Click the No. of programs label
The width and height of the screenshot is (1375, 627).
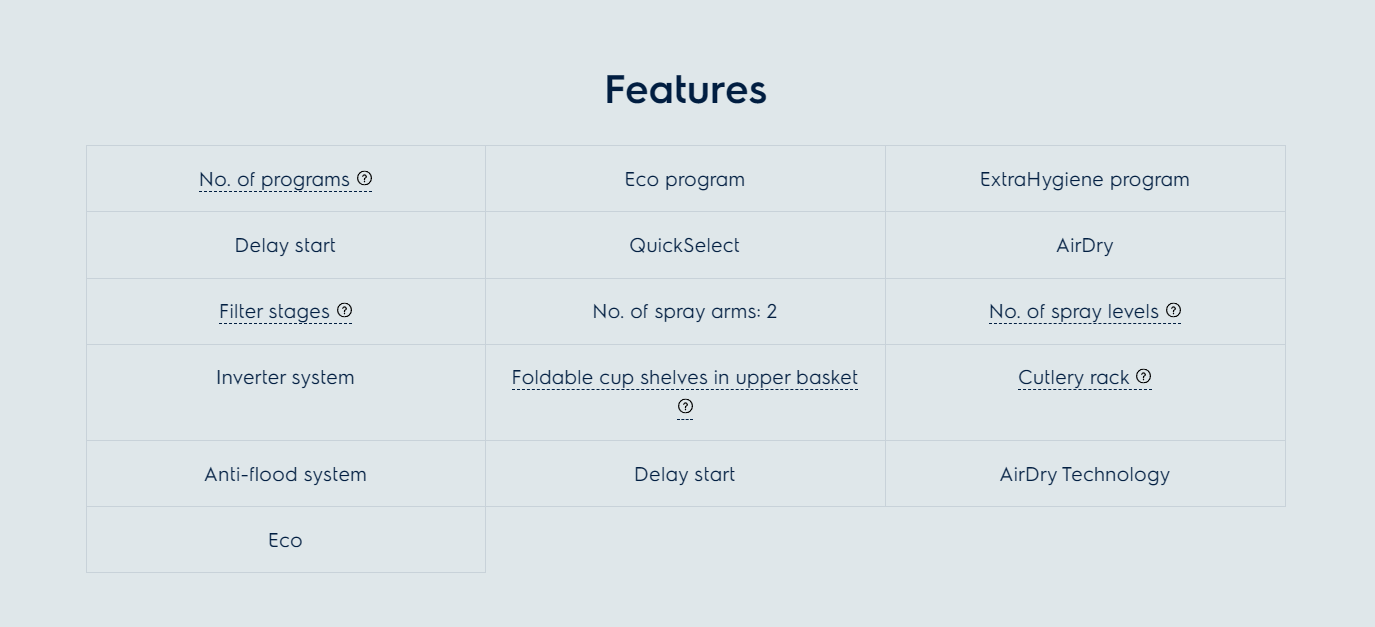coord(274,180)
